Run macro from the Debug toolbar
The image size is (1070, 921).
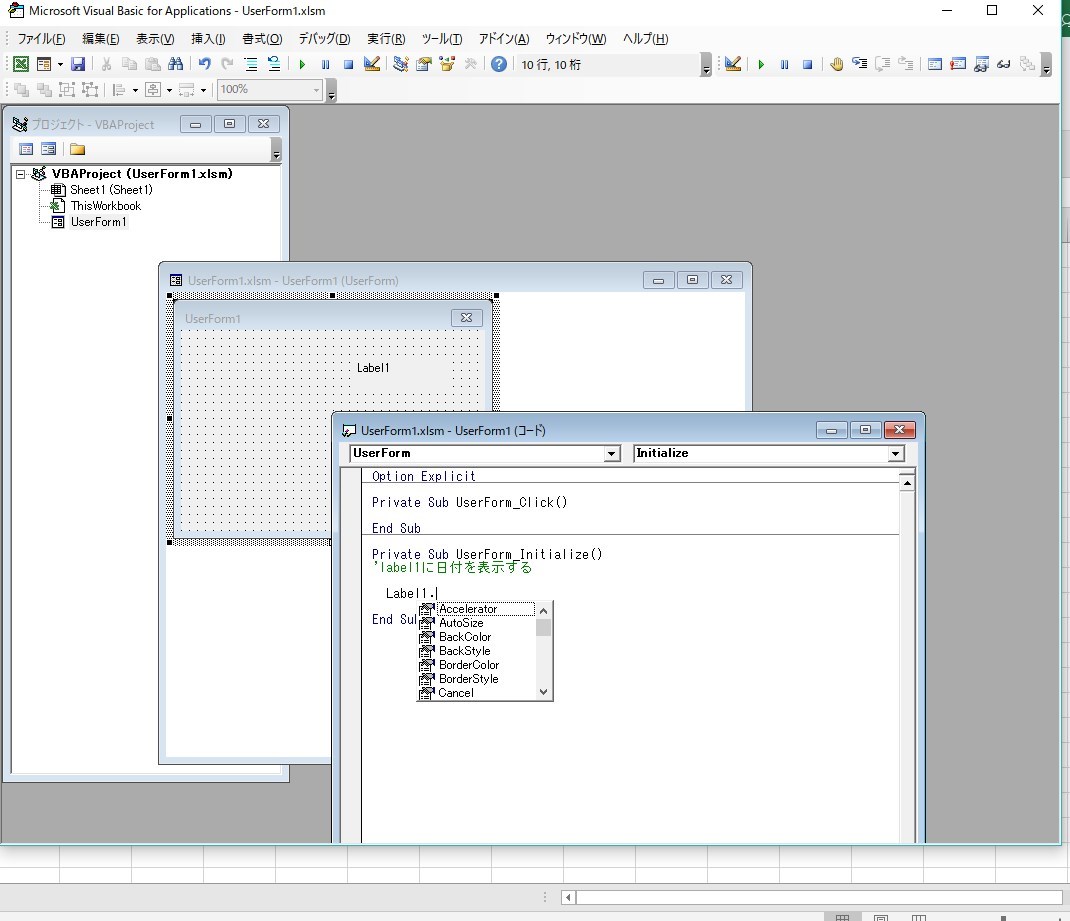coord(762,64)
